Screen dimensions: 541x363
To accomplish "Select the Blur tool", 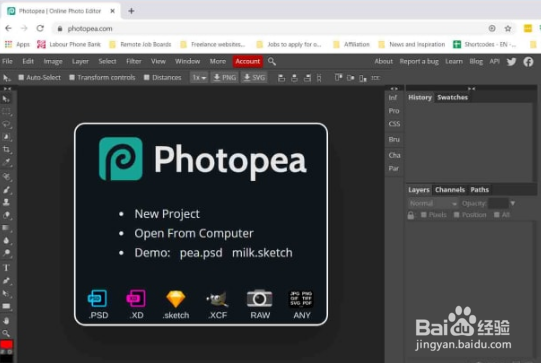I will (x=6, y=240).
